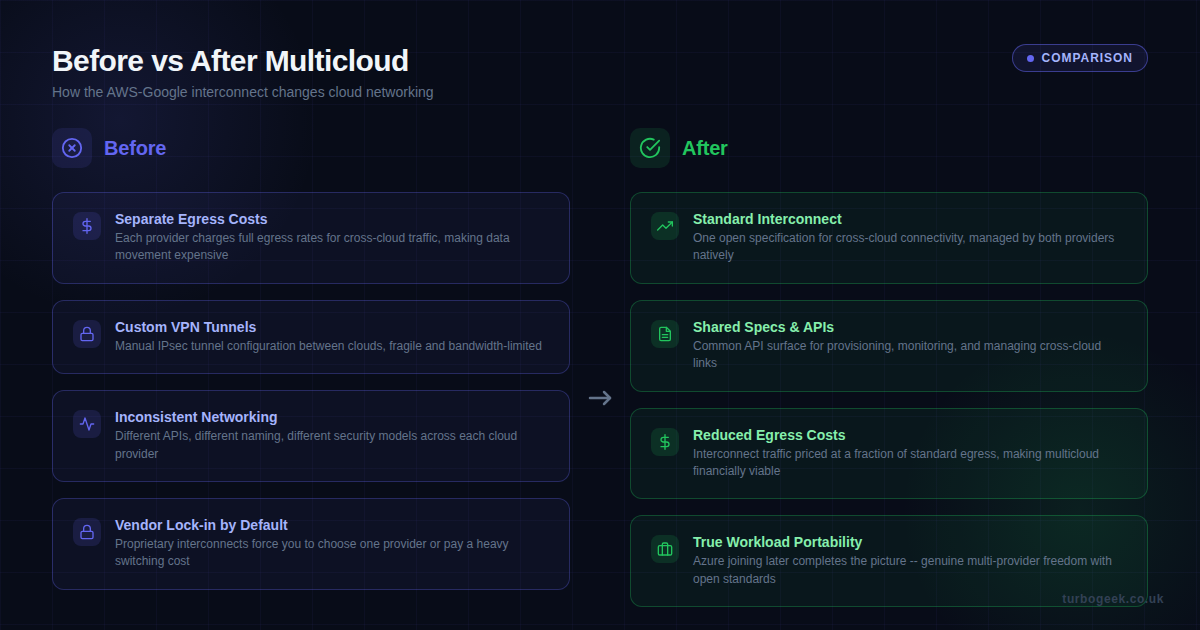Viewport: 1200px width, 630px height.
Task: Click the padlock icon on Vendor Lock-in by Default
Action: pos(87,532)
